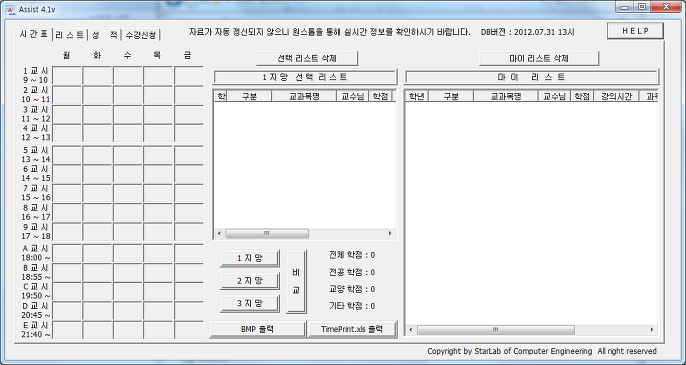This screenshot has height=365, width=686.
Task: Click My List scrollbar right arrow
Action: point(652,330)
